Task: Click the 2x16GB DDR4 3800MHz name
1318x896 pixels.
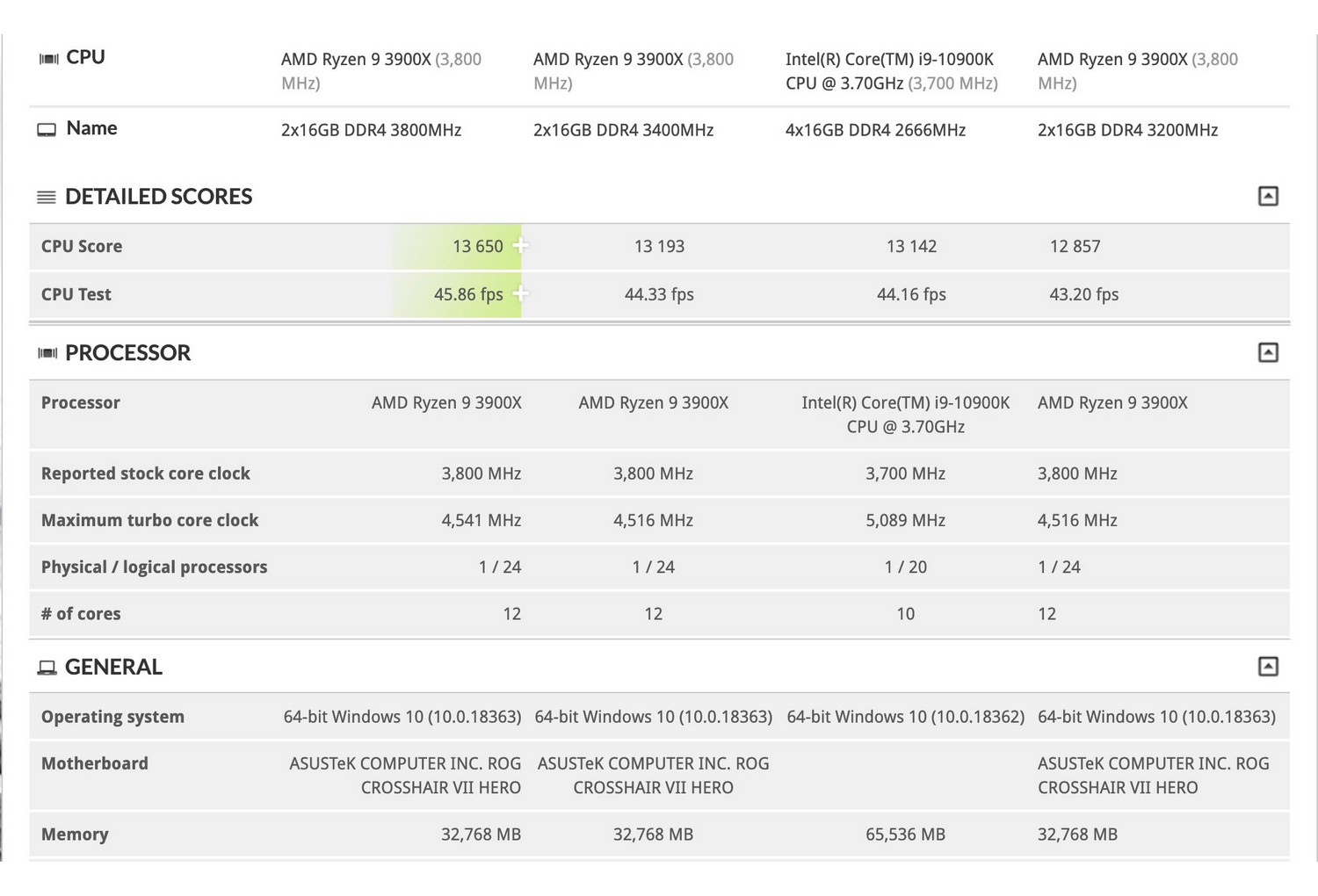Action: pos(371,130)
